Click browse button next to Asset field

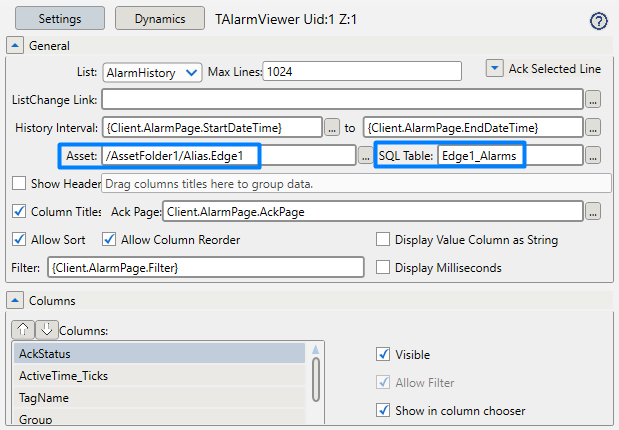(x=365, y=155)
